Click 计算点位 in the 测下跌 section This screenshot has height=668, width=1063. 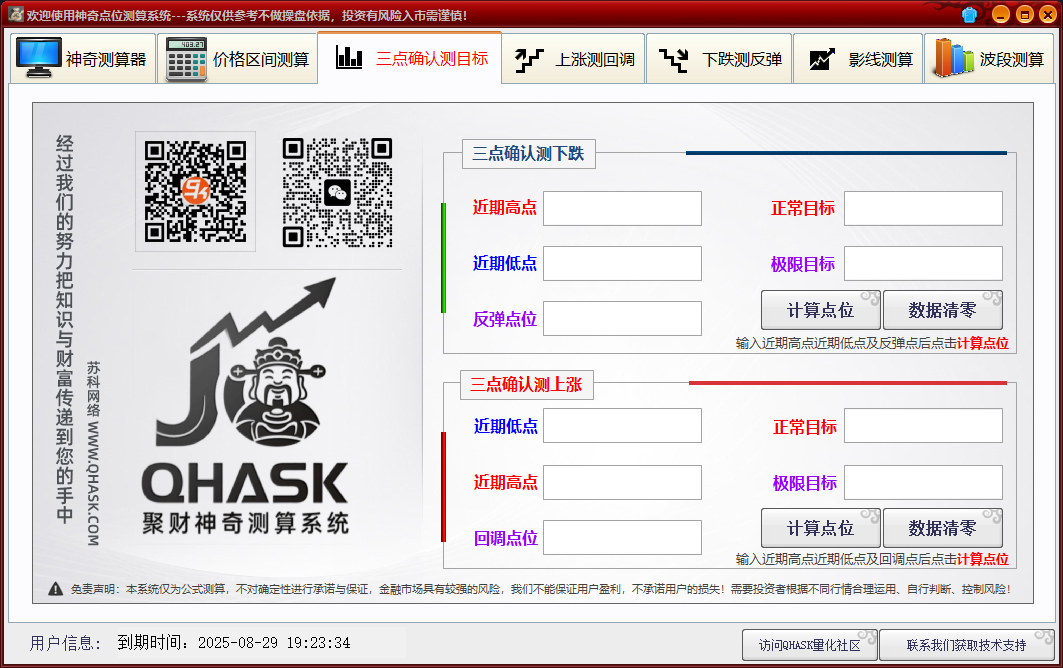[820, 310]
